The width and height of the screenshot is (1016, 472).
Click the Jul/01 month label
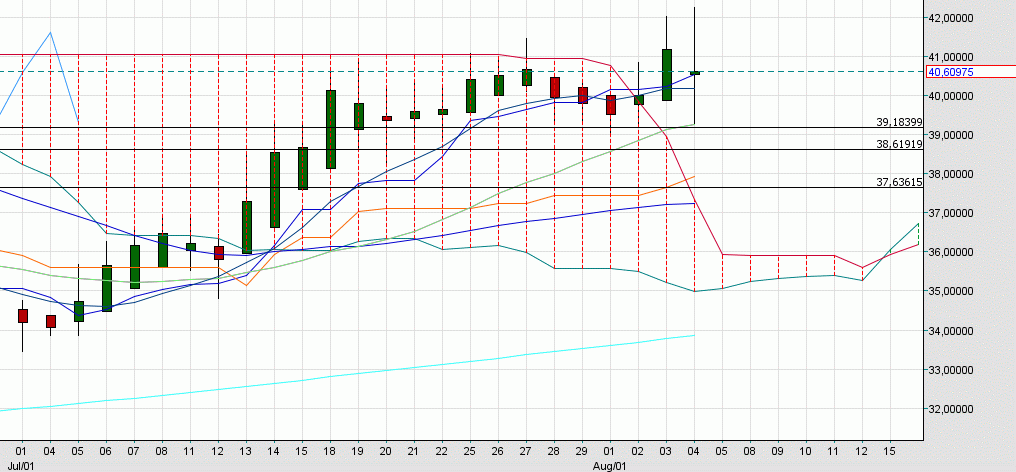pos(22,466)
